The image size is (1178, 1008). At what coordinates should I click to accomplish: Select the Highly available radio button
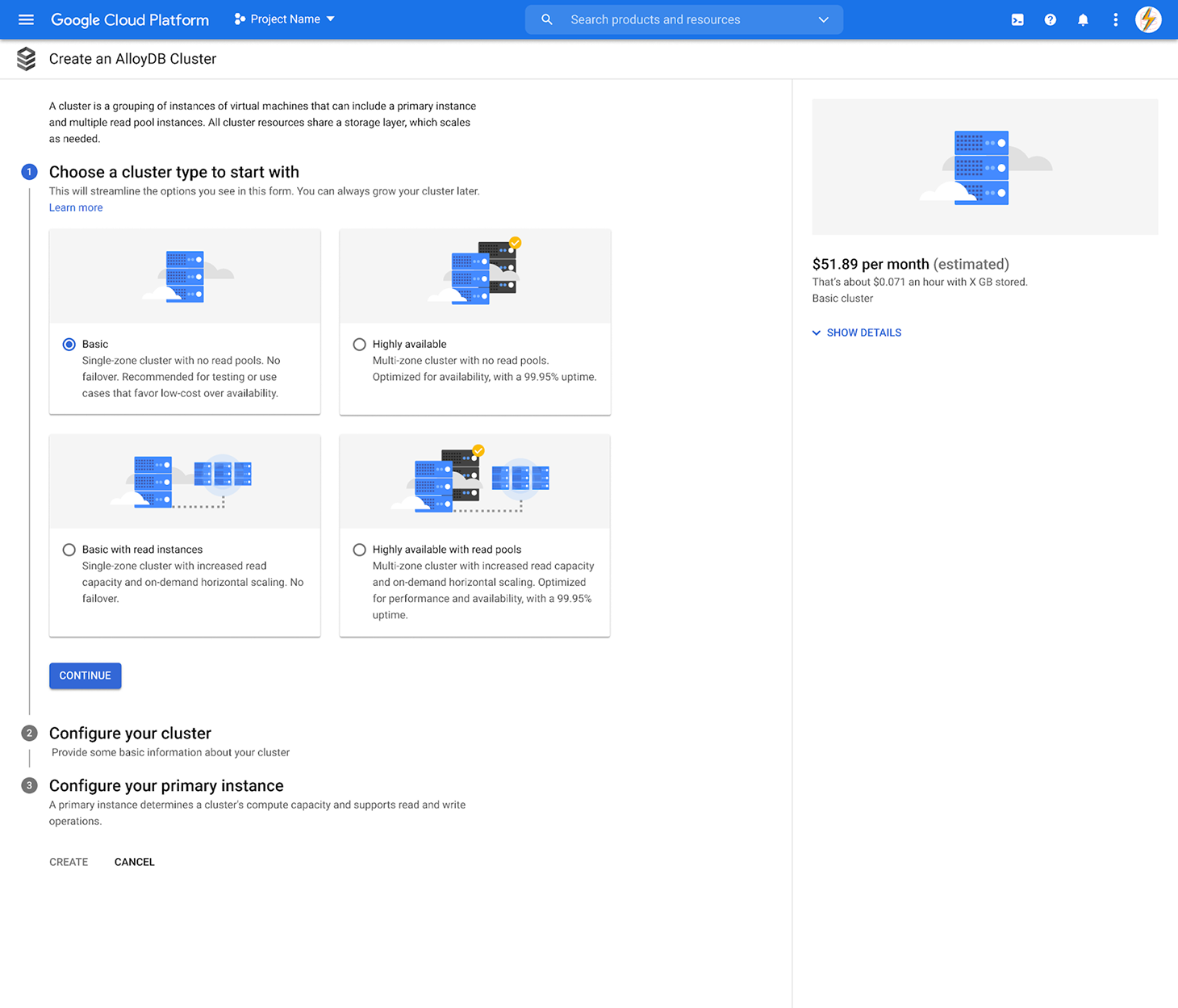coord(360,345)
